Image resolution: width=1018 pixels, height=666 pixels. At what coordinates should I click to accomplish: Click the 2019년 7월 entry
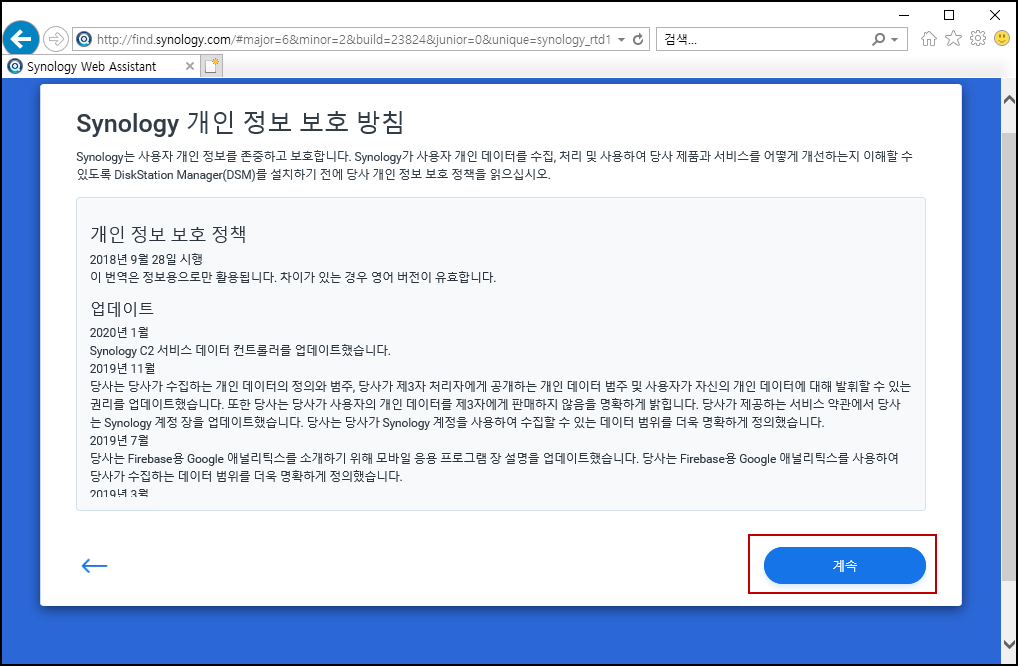tap(119, 441)
